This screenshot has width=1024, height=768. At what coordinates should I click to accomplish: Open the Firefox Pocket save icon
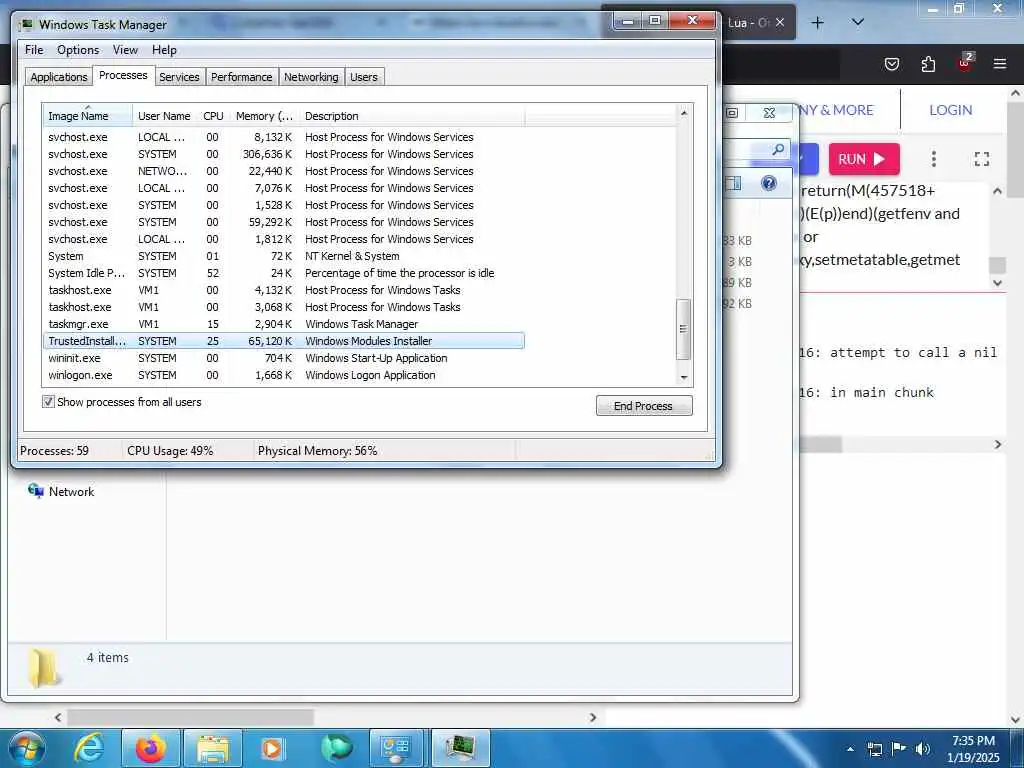coord(891,64)
